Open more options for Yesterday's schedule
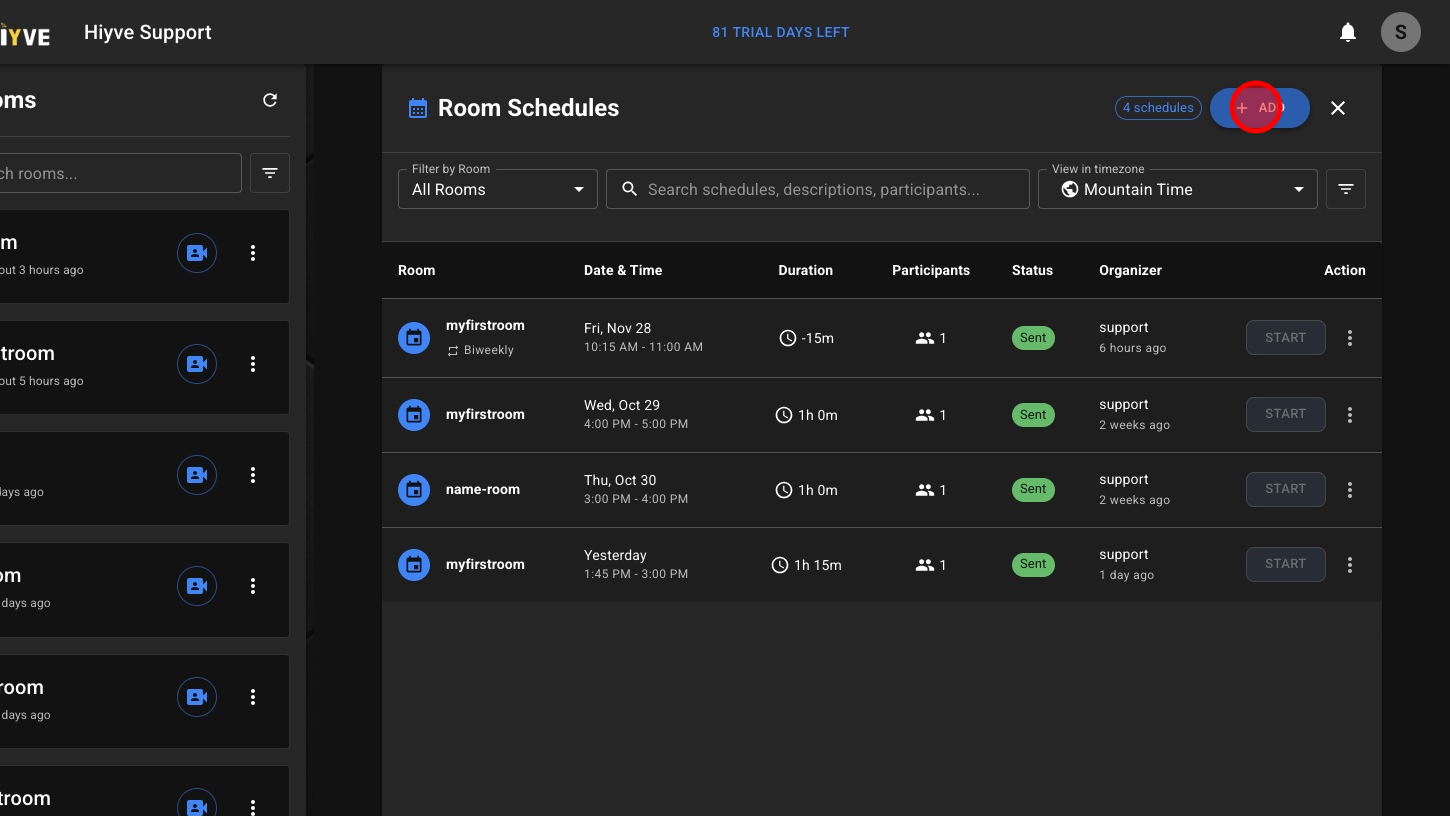 (1349, 565)
